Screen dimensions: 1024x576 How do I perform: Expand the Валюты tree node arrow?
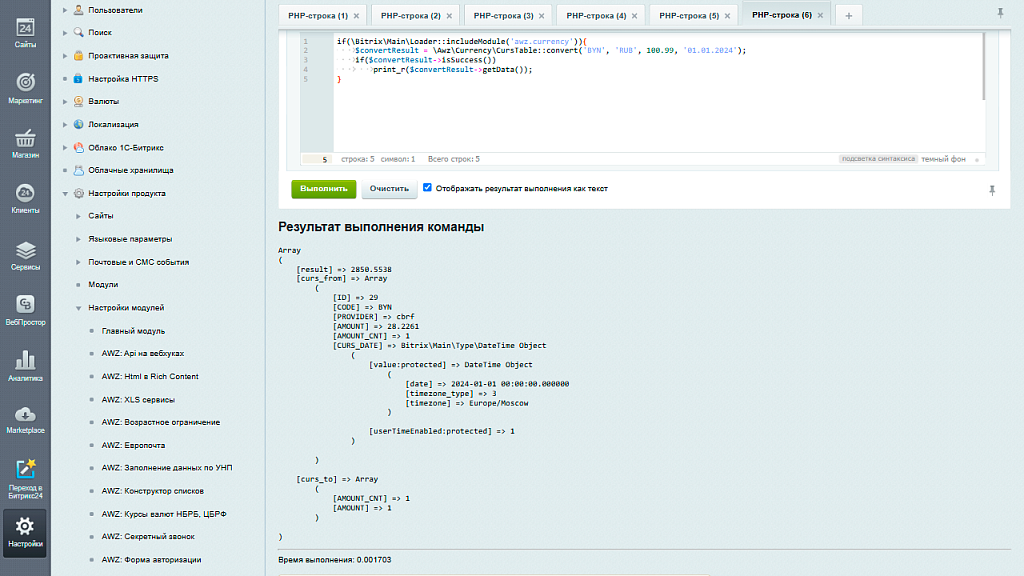(x=65, y=102)
